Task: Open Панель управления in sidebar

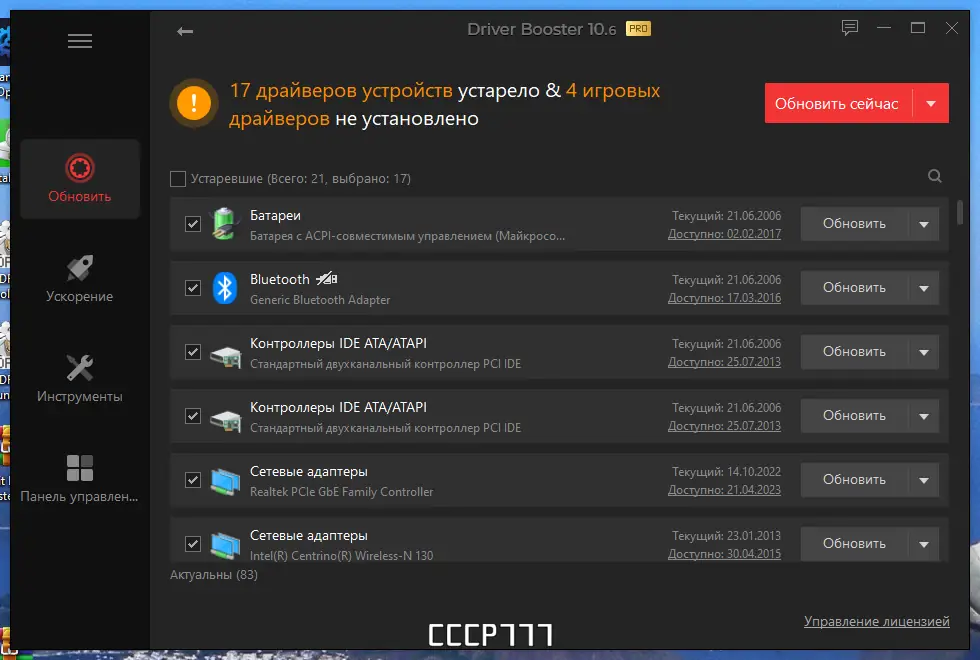Action: [80, 479]
